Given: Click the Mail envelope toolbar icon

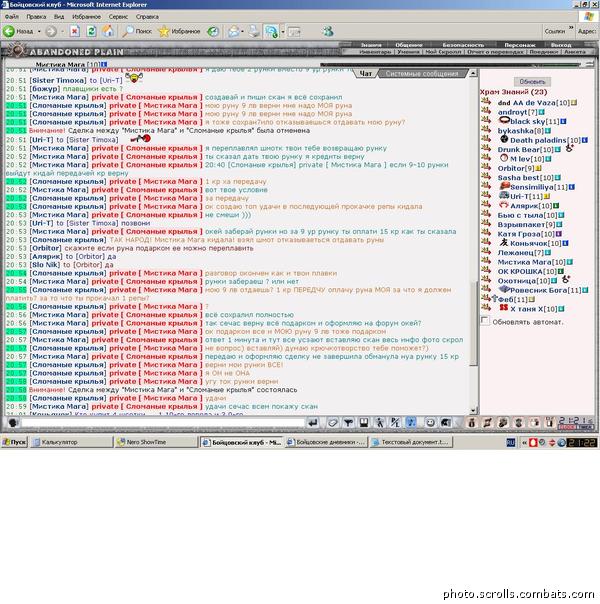Looking at the screenshot, I should 233,31.
